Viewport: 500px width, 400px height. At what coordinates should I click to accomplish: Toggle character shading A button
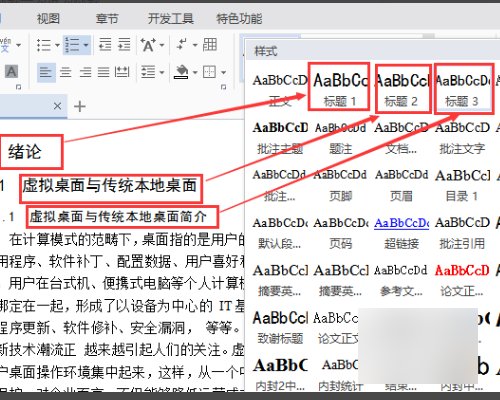point(11,71)
